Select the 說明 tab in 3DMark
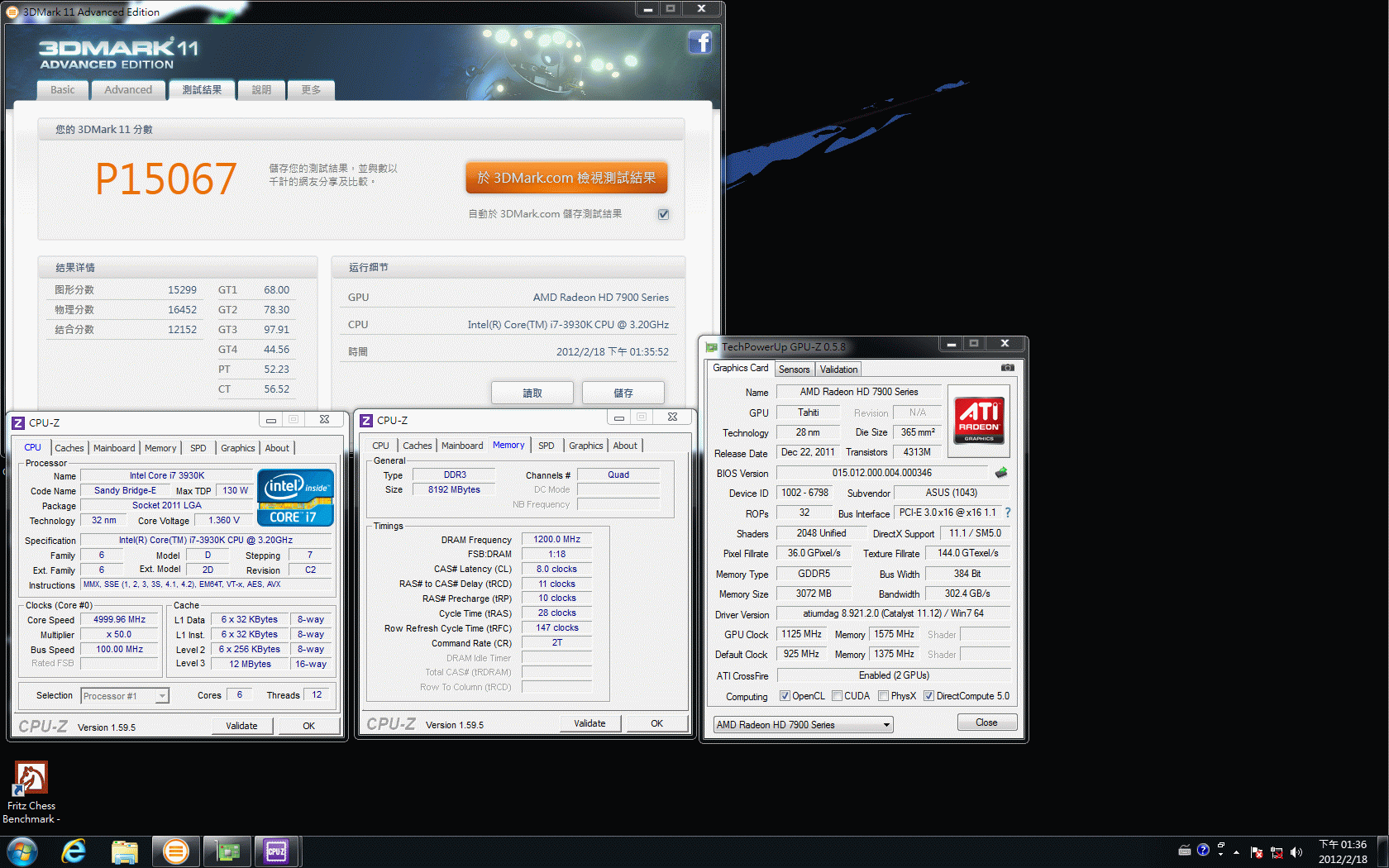This screenshot has height=868, width=1389. (261, 90)
